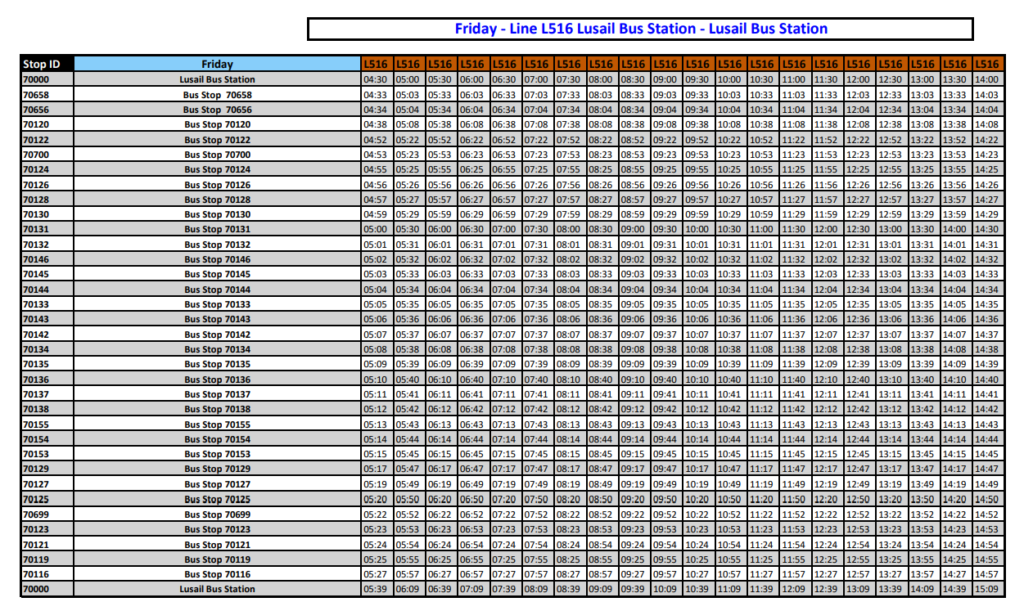Select the 04:52 time at stop 70122

(x=375, y=140)
